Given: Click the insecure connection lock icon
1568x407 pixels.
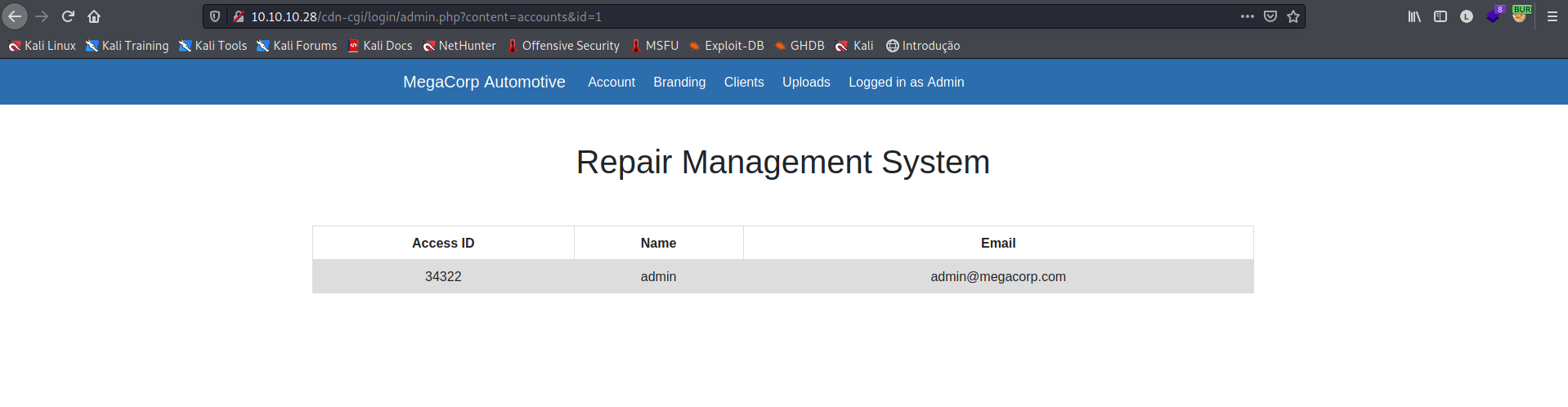Looking at the screenshot, I should (238, 16).
